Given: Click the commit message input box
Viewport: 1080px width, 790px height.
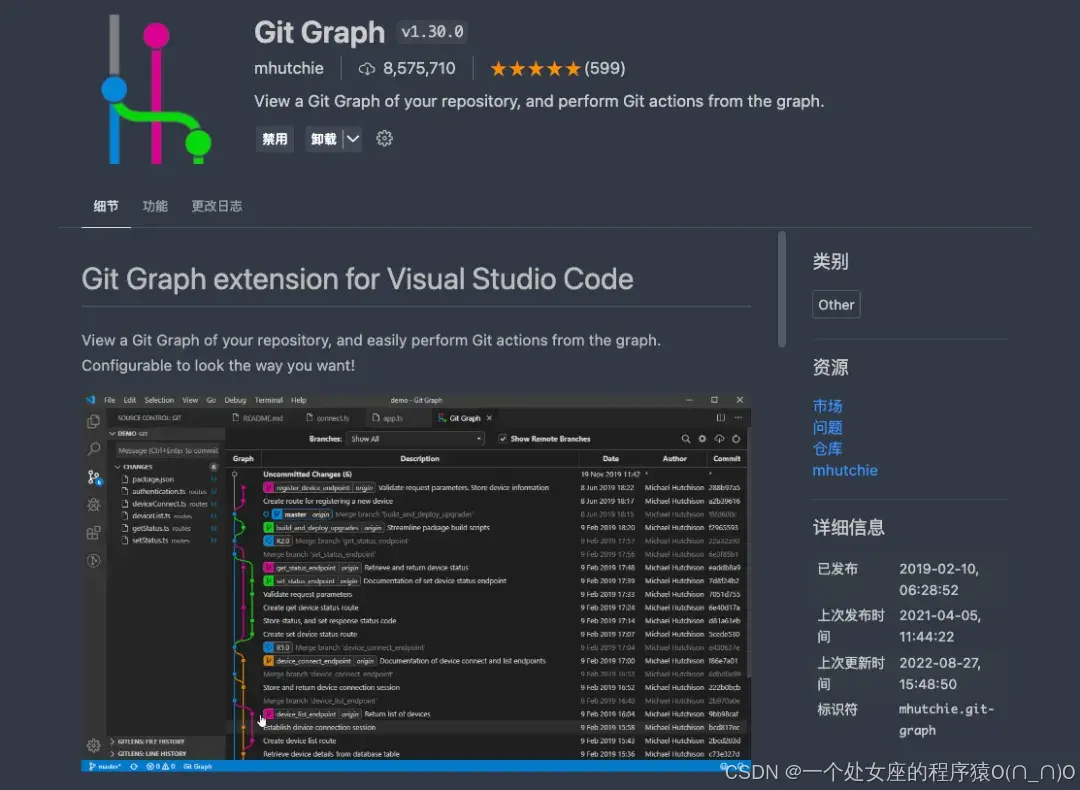Looking at the screenshot, I should (x=167, y=450).
